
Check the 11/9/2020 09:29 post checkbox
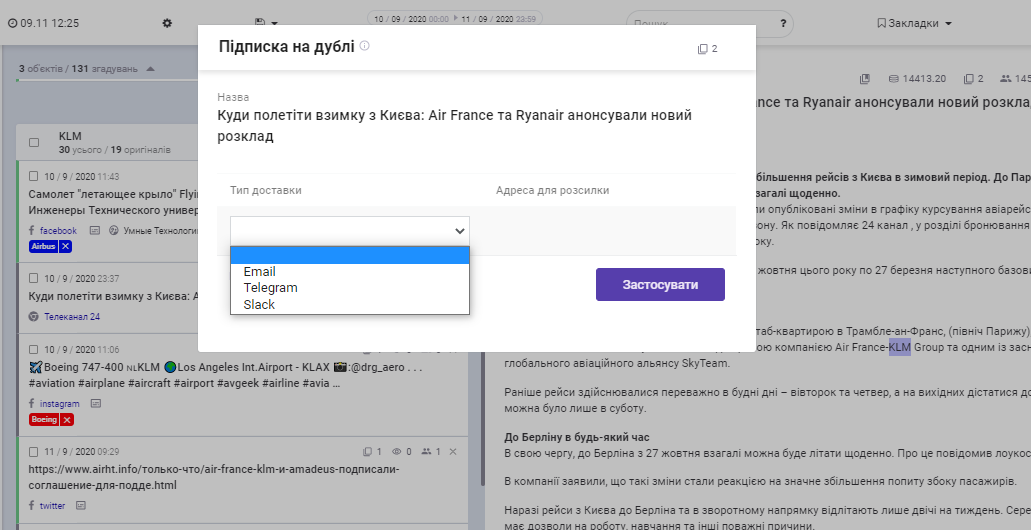(x=34, y=452)
